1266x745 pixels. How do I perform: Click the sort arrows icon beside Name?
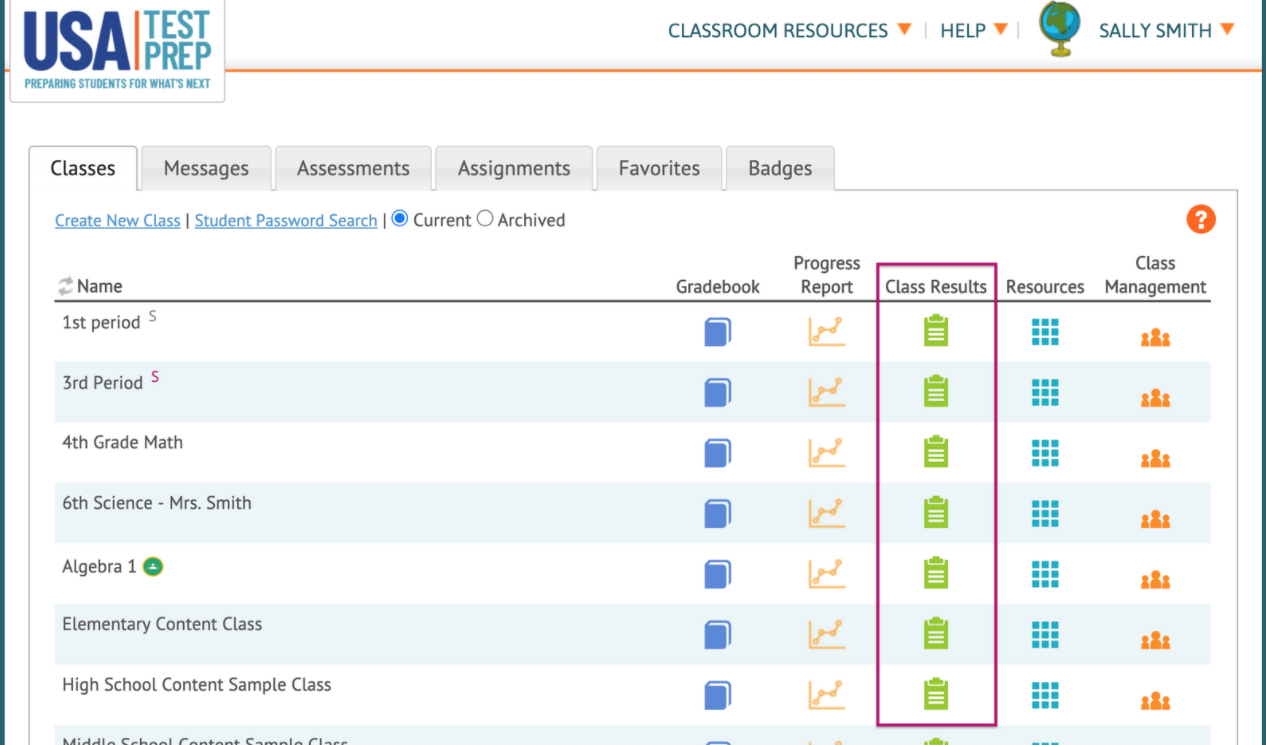pyautogui.click(x=65, y=286)
